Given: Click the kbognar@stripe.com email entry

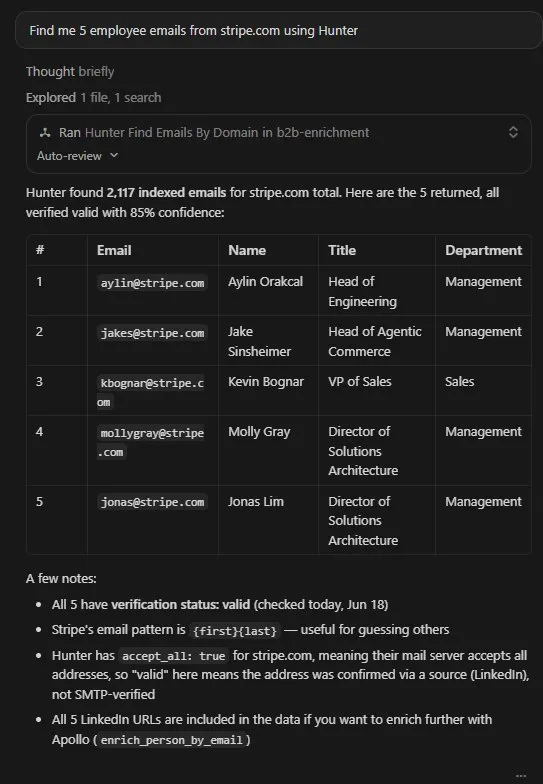Looking at the screenshot, I should click(151, 392).
